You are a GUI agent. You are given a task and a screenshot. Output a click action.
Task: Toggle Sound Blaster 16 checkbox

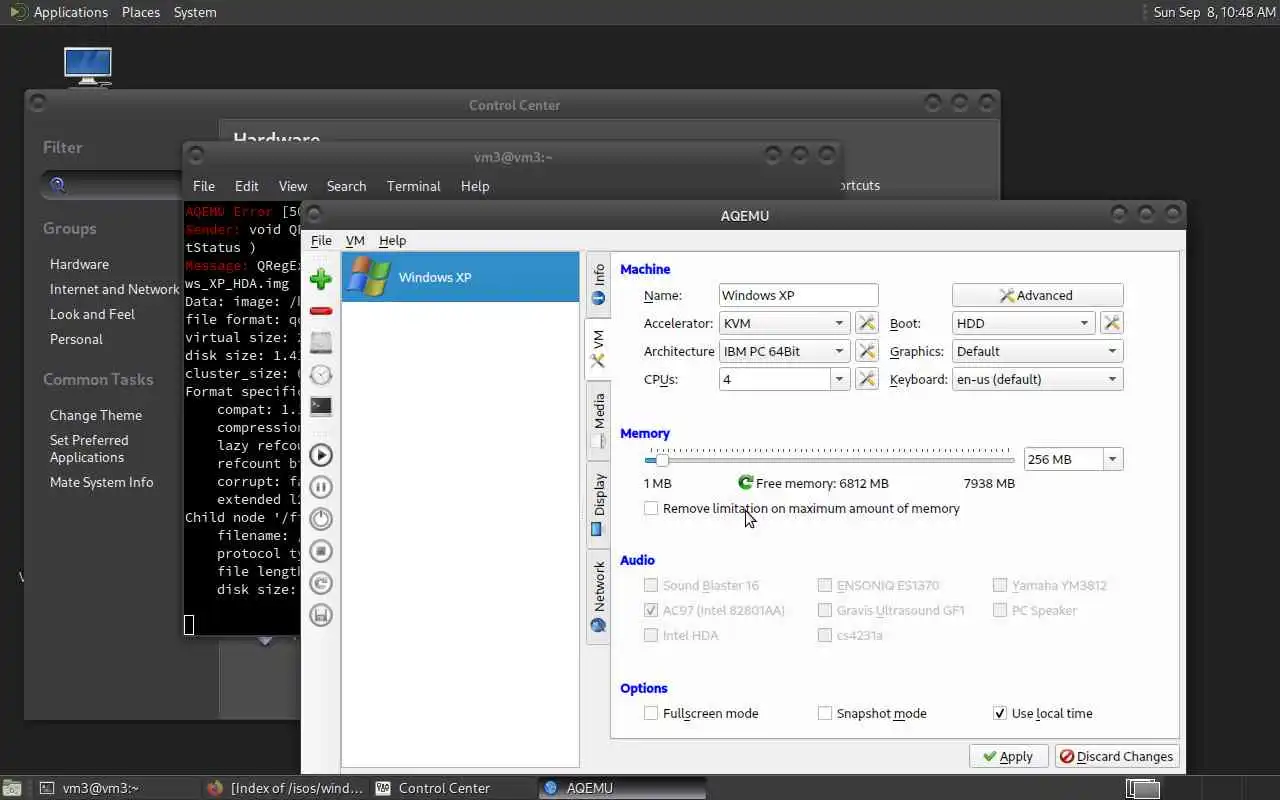(651, 585)
